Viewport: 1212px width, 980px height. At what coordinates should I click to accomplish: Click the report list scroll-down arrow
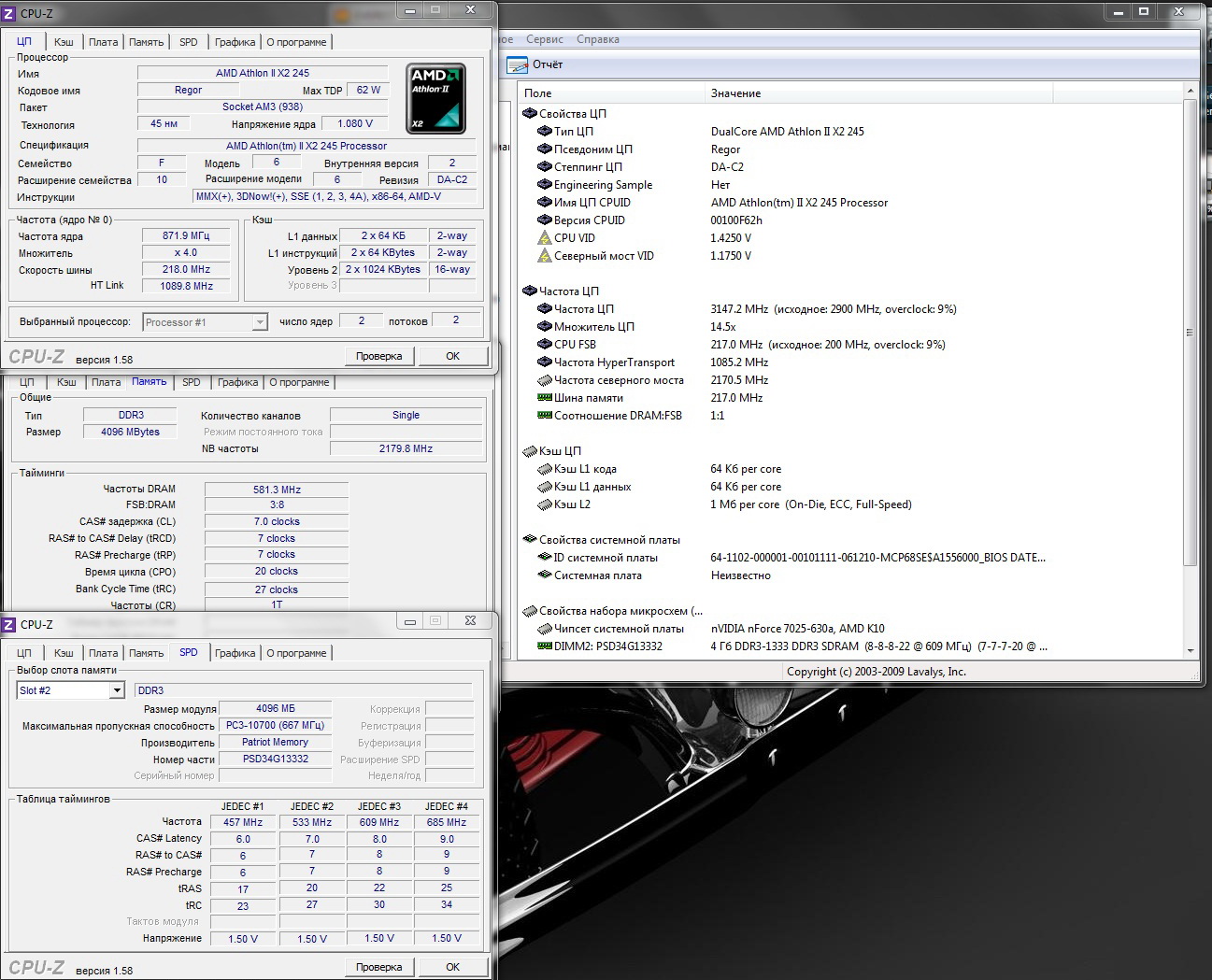tap(1190, 651)
